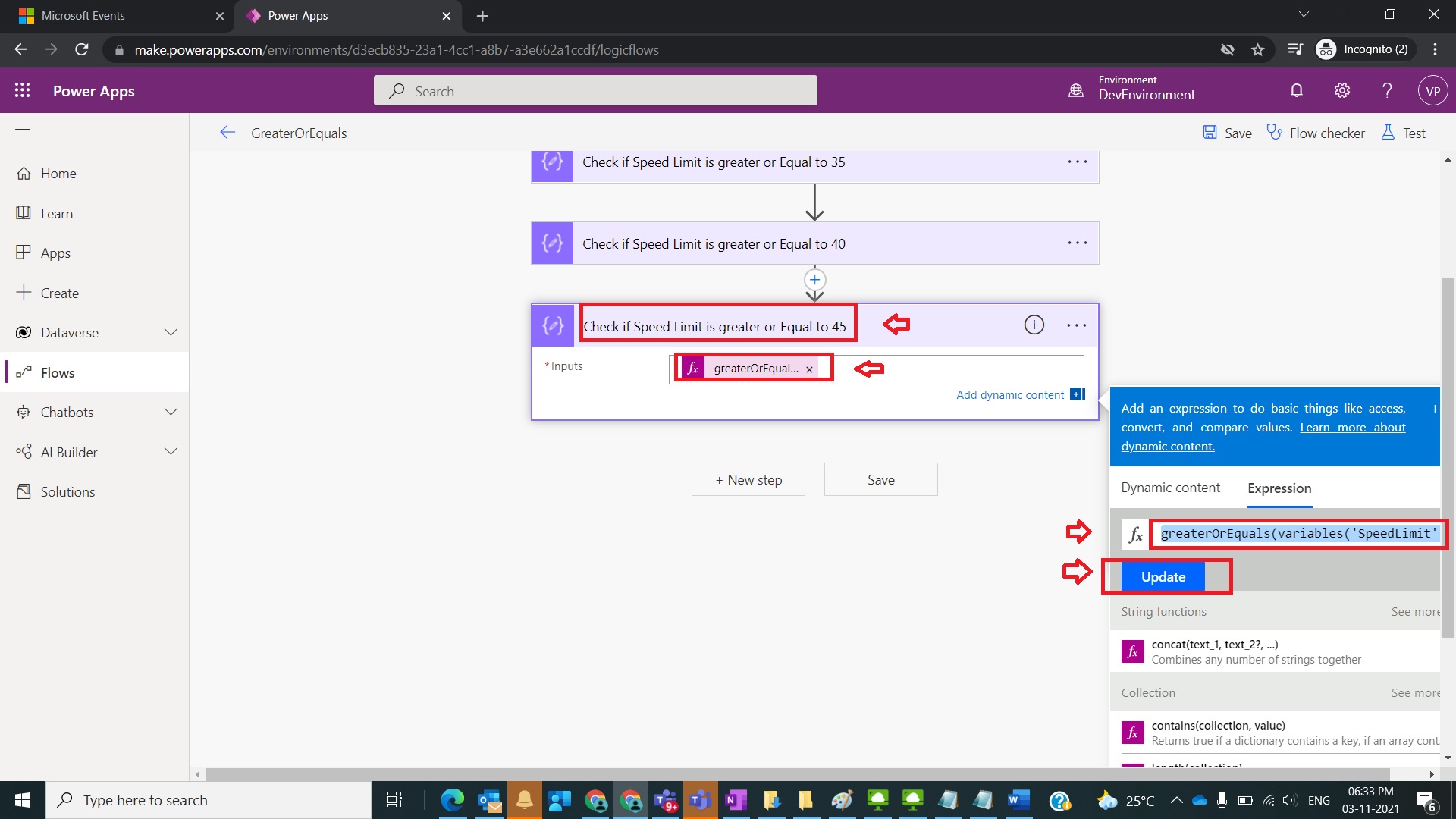The height and width of the screenshot is (819, 1456).
Task: Expand the Chatbots navigation section
Action: (x=171, y=412)
